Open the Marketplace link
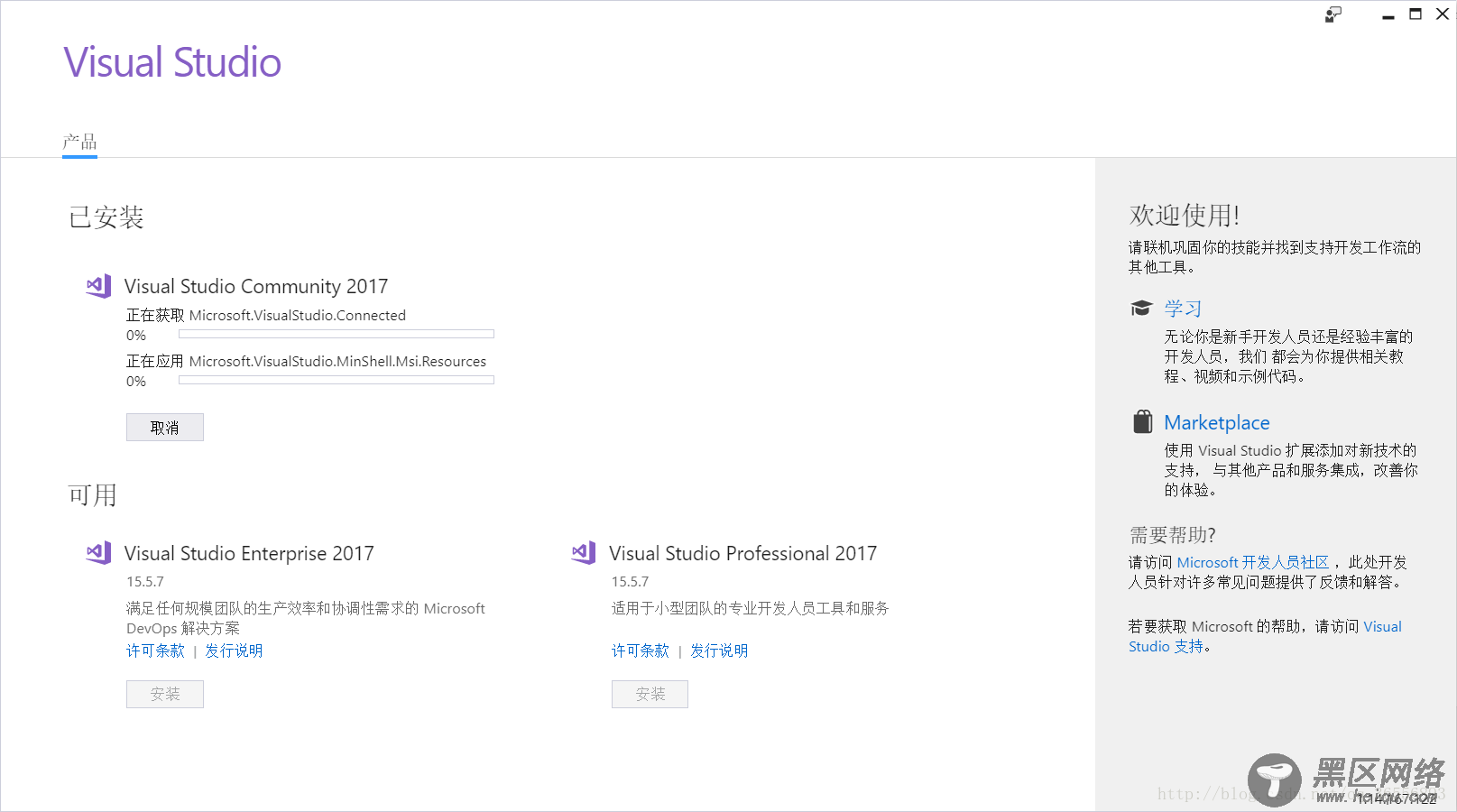 (1217, 422)
